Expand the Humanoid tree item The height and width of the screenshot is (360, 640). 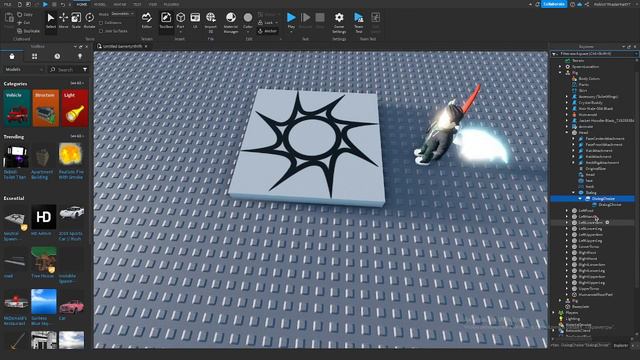pos(567,115)
